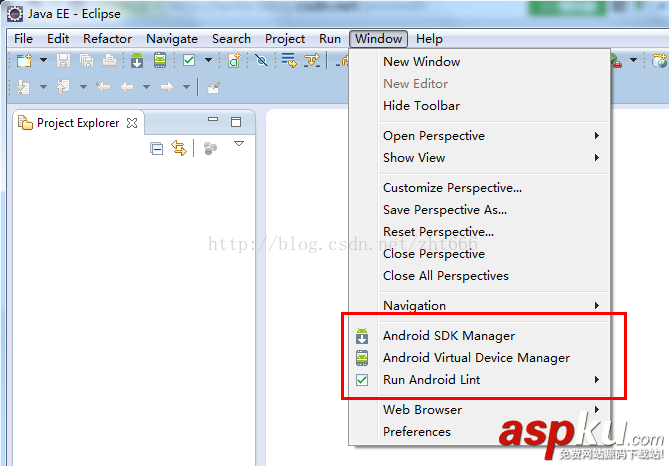This screenshot has height=466, width=669.
Task: Click the grayed spheres icon in Project Explorer
Action: pyautogui.click(x=210, y=149)
